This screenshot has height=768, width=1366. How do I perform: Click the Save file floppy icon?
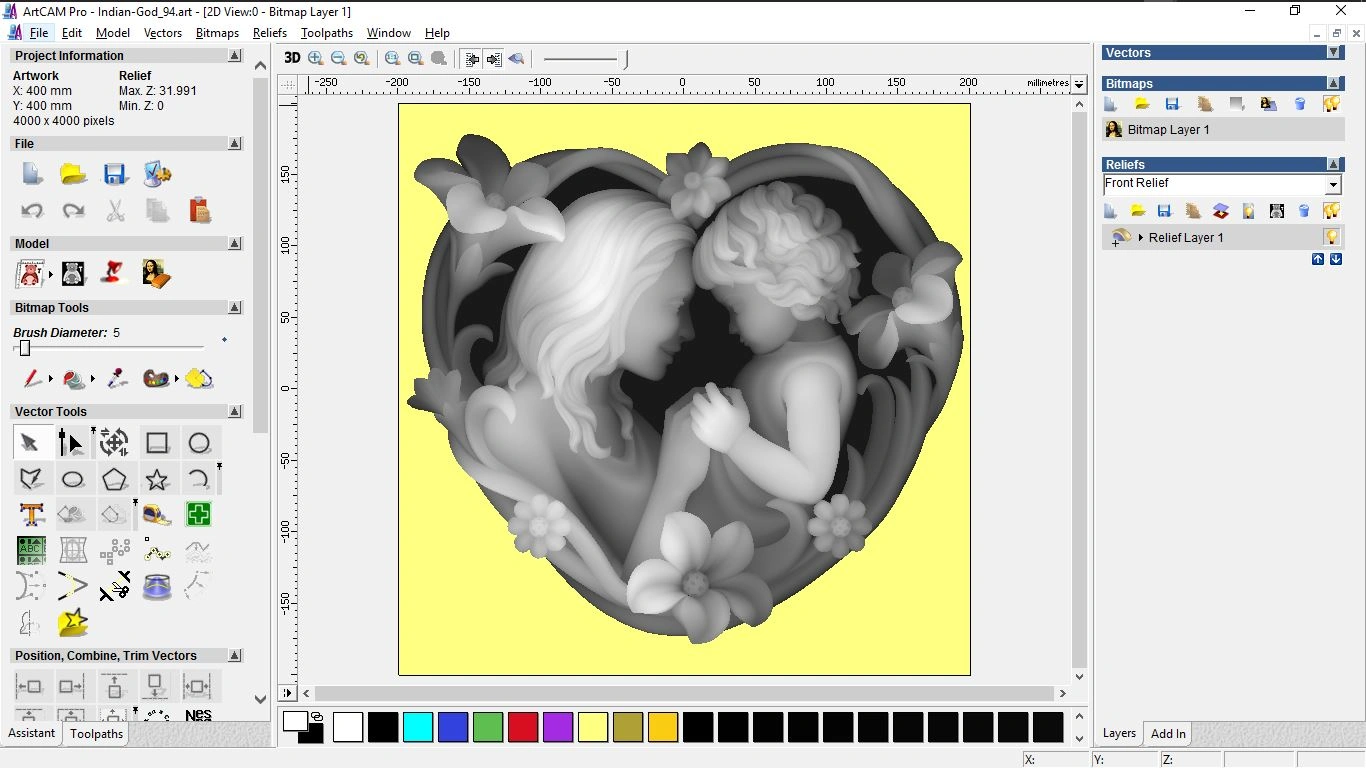coord(115,174)
